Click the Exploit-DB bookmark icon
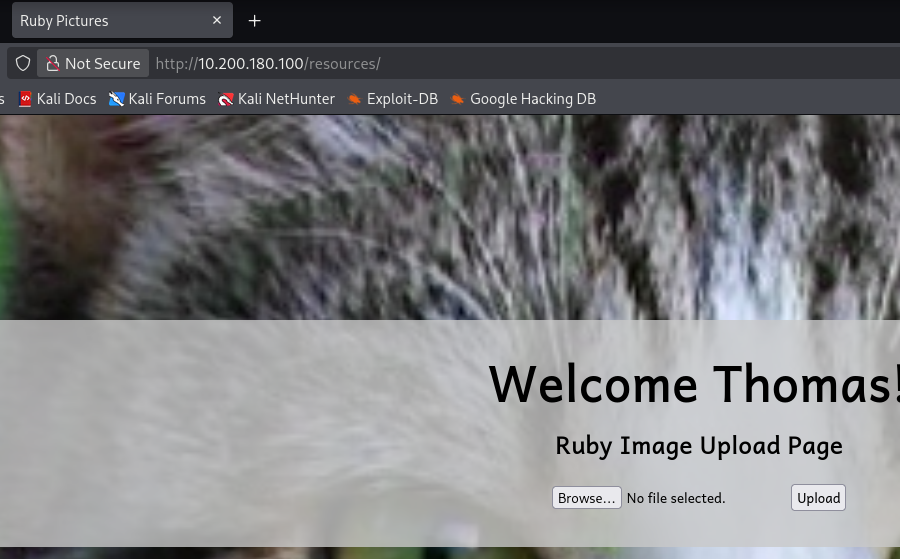This screenshot has height=559, width=900. [354, 99]
